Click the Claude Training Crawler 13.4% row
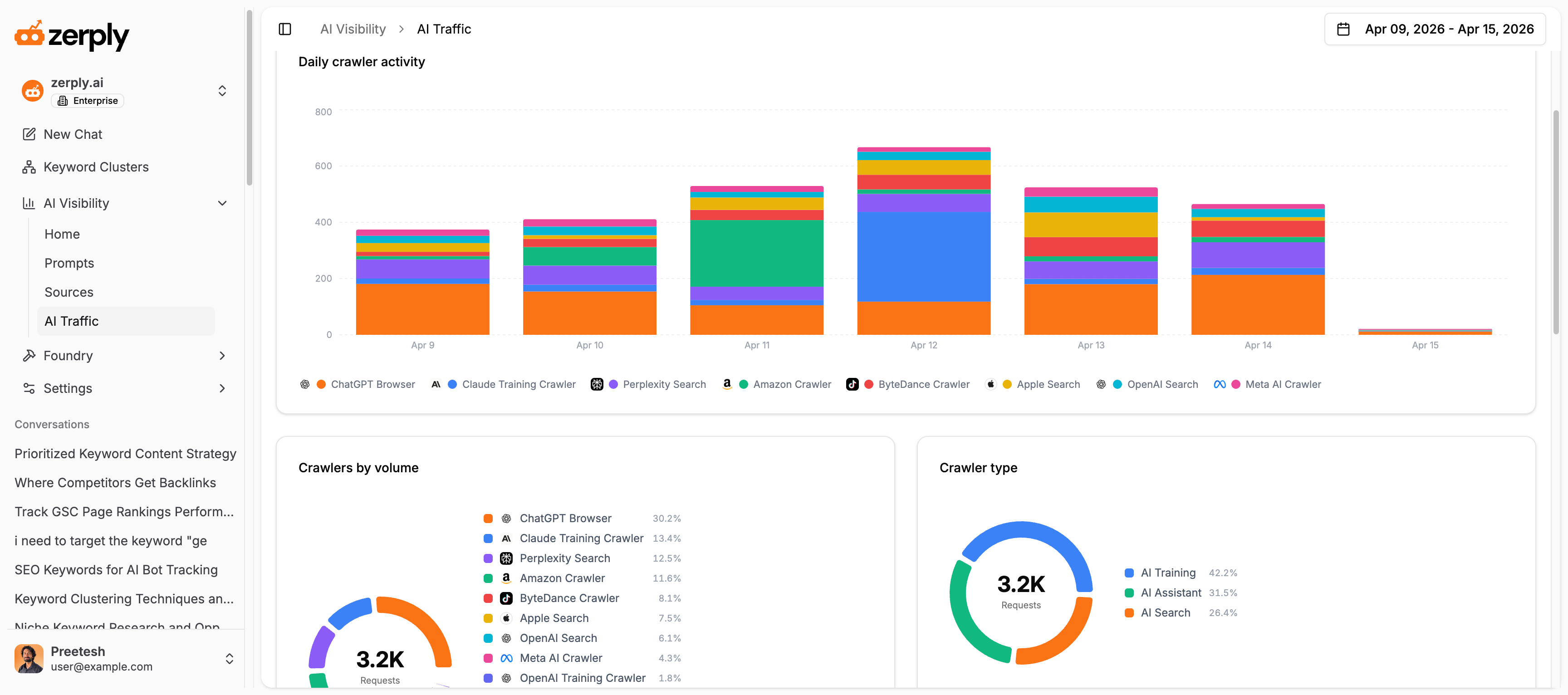 (x=582, y=538)
